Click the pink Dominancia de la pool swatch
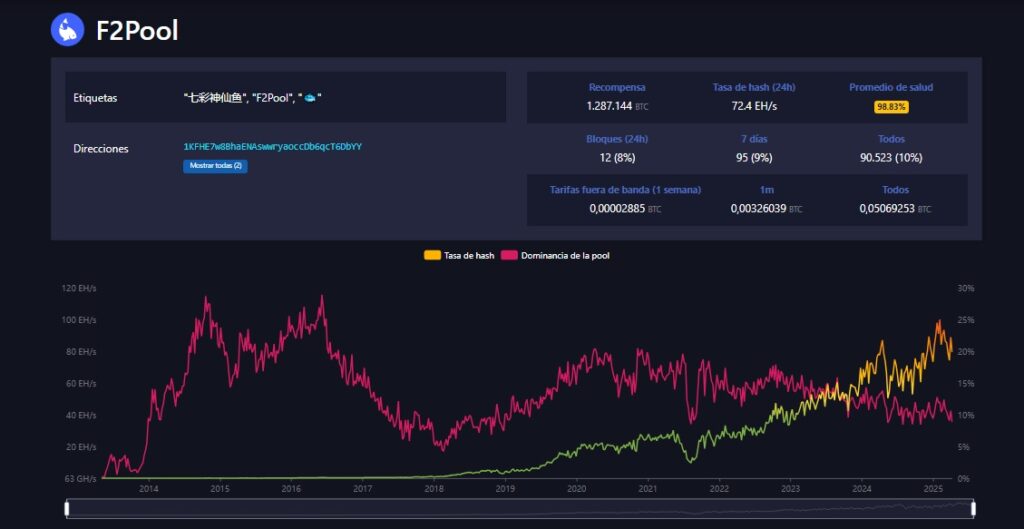Image resolution: width=1024 pixels, height=529 pixels. click(509, 255)
